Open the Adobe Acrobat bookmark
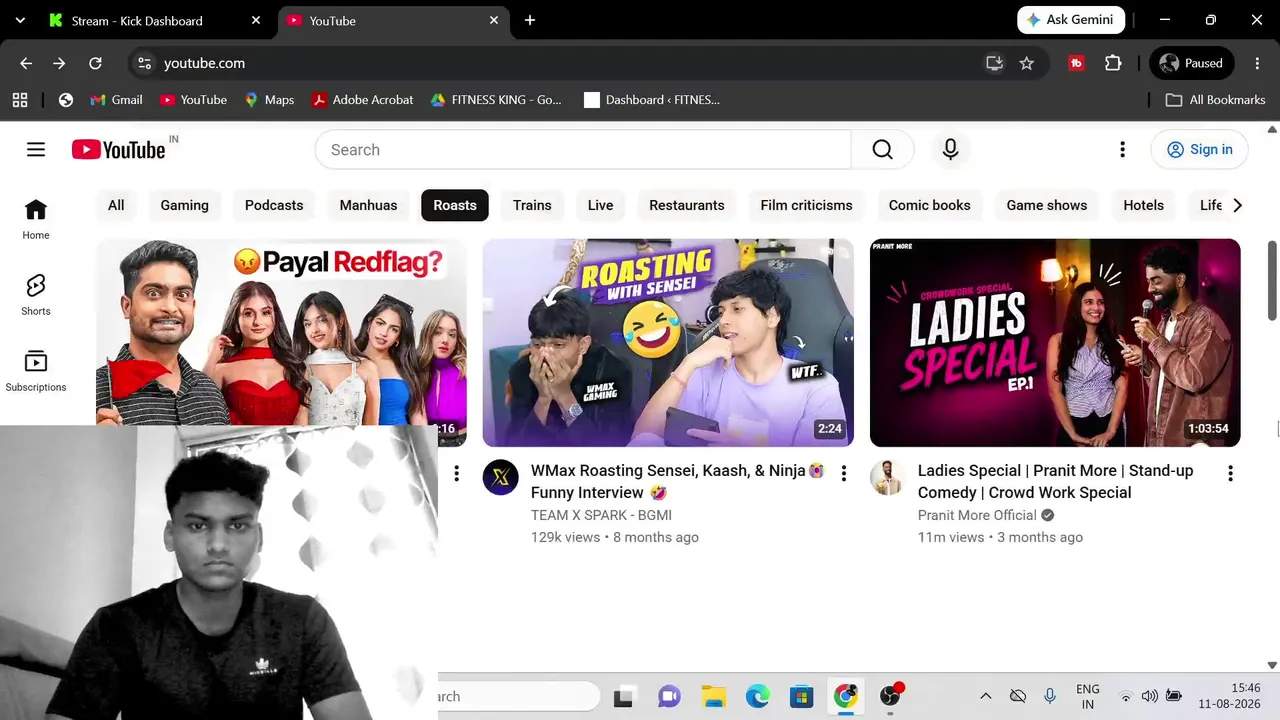The height and width of the screenshot is (720, 1280). pyautogui.click(x=362, y=100)
